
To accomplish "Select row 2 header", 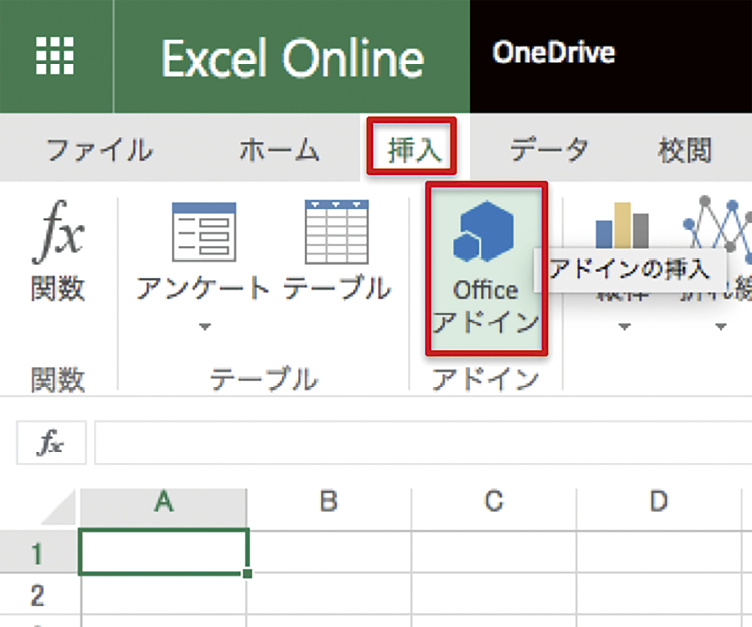I will (38, 594).
